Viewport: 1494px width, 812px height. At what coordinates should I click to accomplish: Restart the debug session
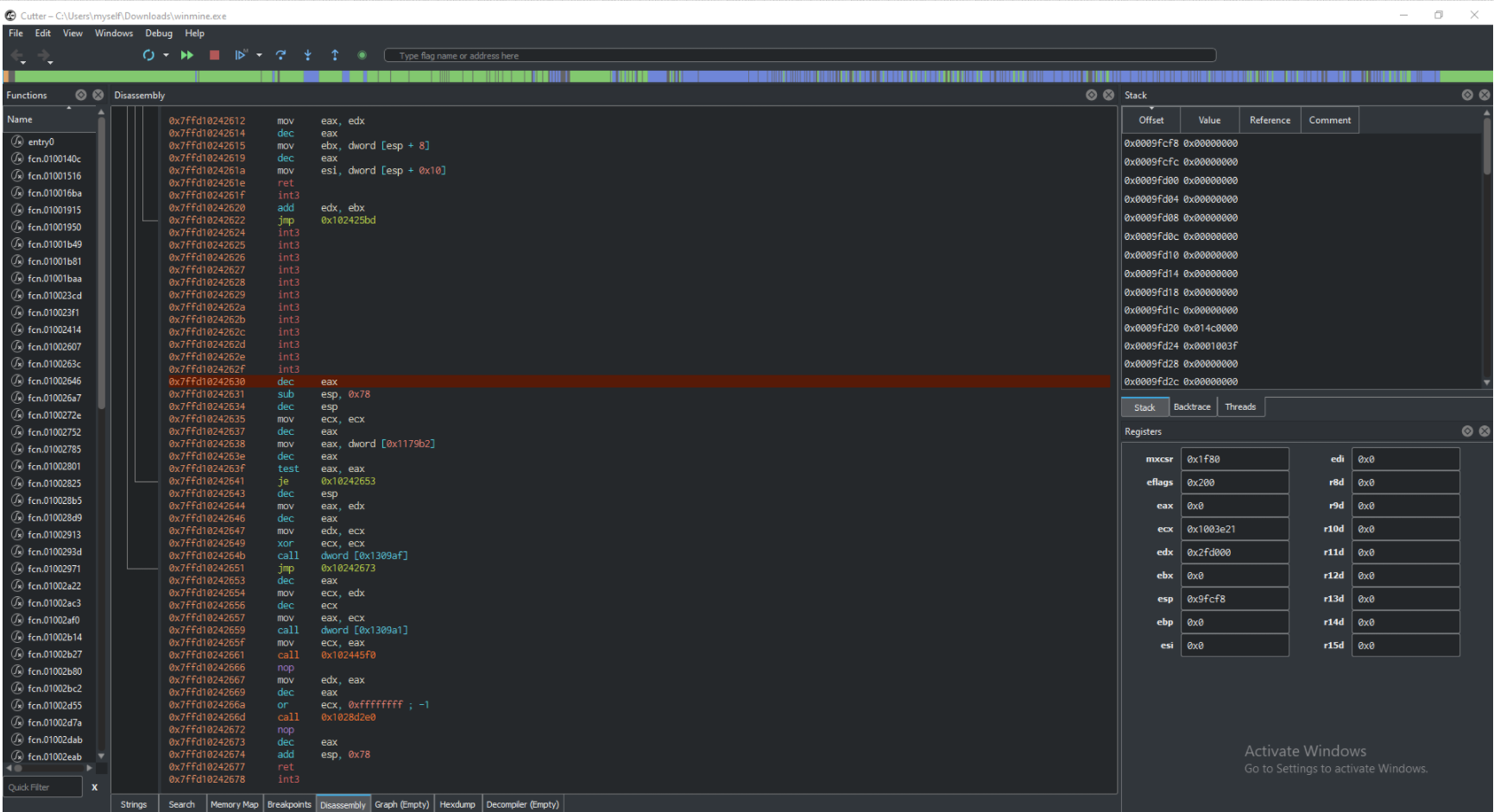click(149, 54)
